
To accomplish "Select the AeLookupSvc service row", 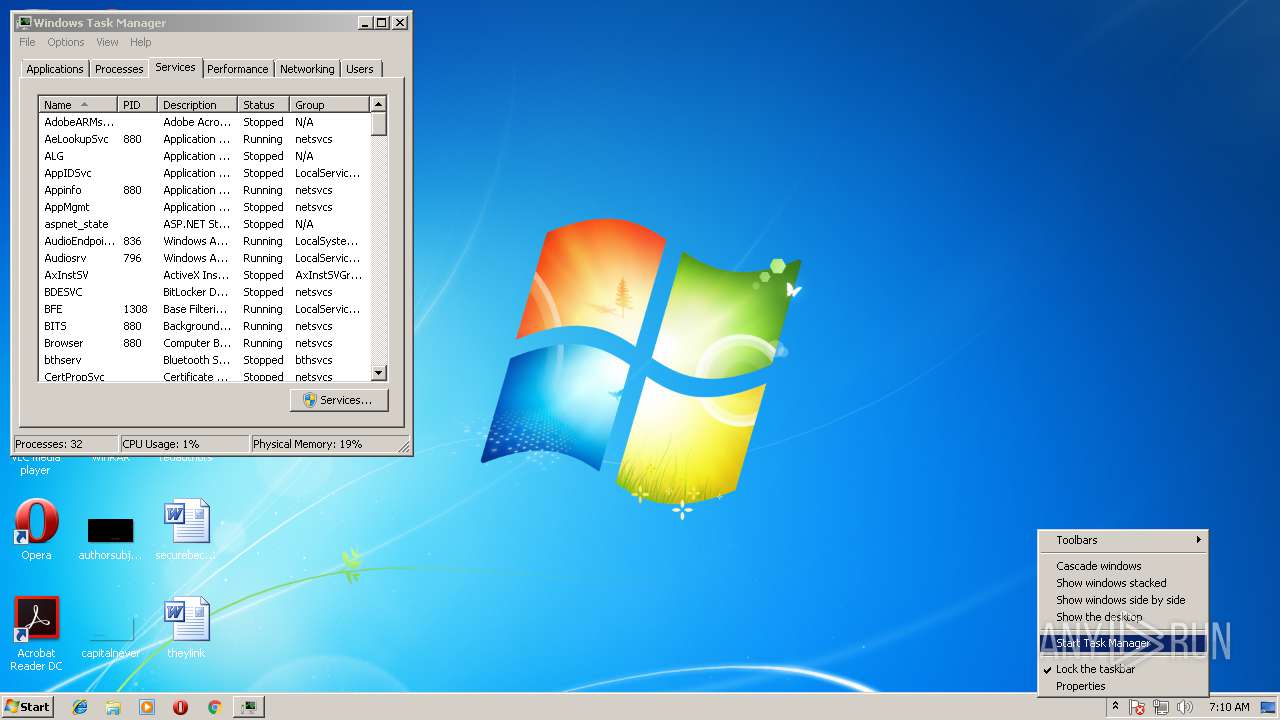I will pos(204,139).
